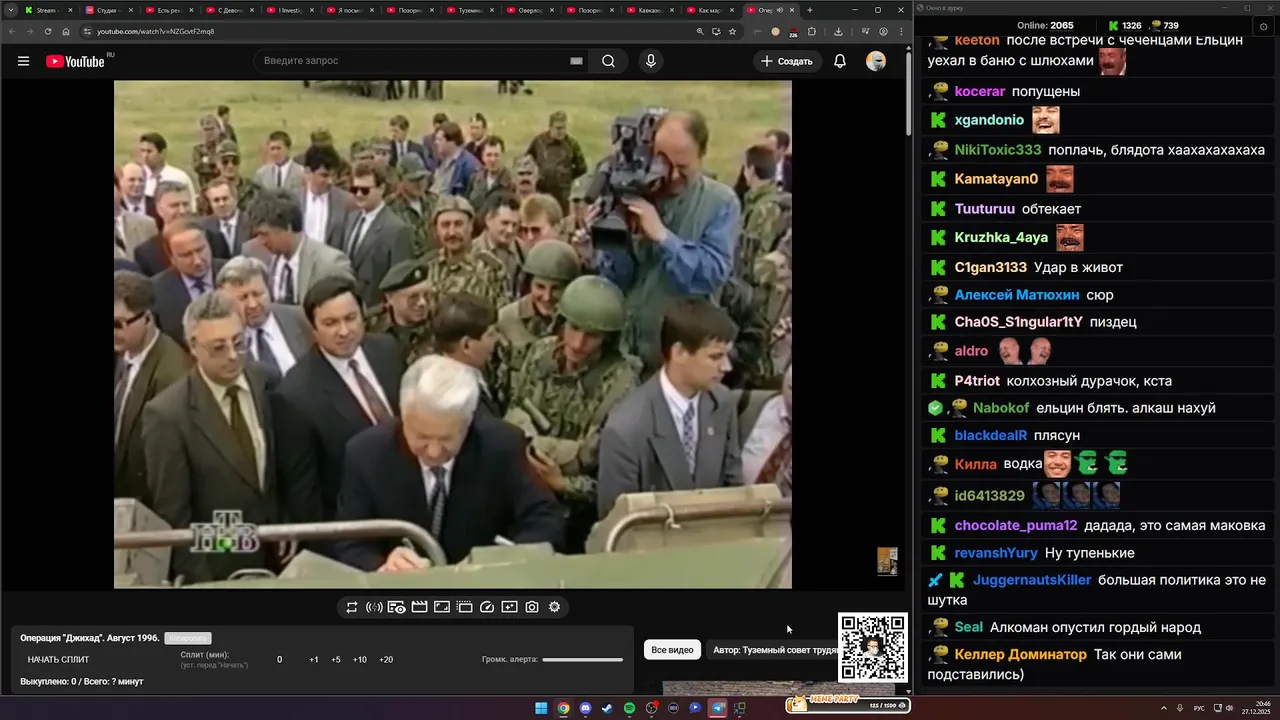Open the browser tab search dropdown

[x=12, y=10]
